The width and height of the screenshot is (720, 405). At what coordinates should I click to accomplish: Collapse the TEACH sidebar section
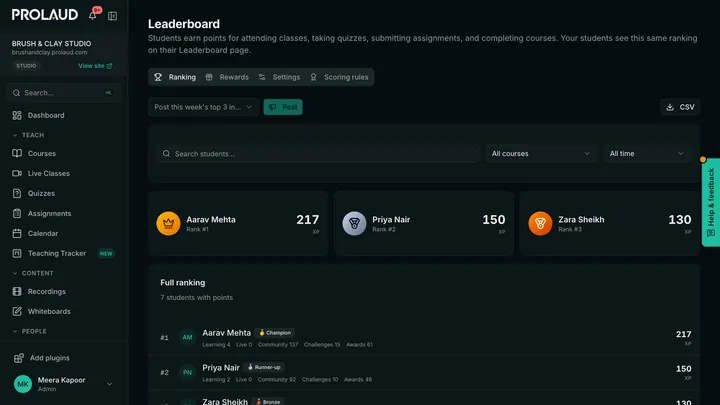coord(28,135)
